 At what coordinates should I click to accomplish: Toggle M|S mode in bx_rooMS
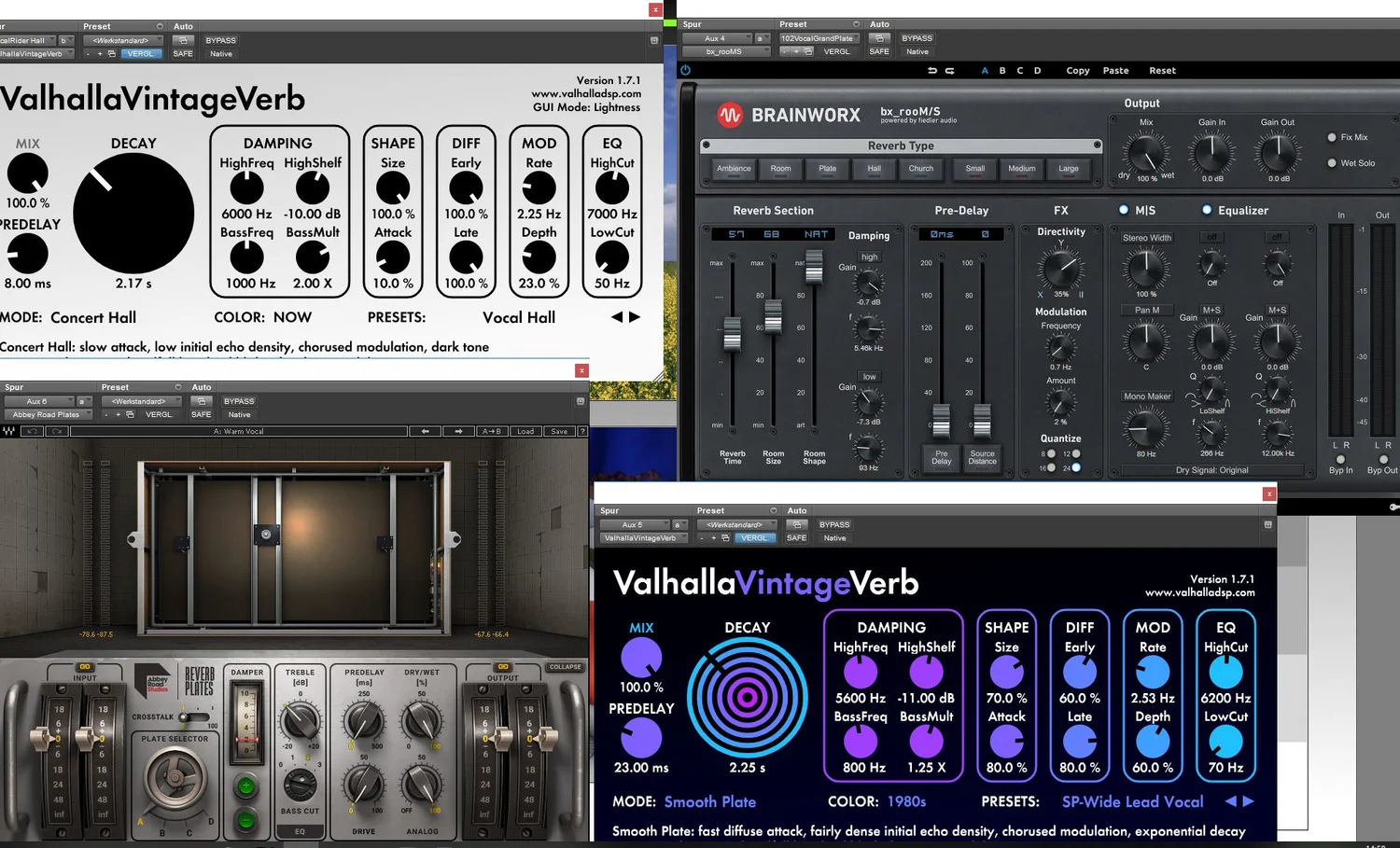pyautogui.click(x=1124, y=210)
